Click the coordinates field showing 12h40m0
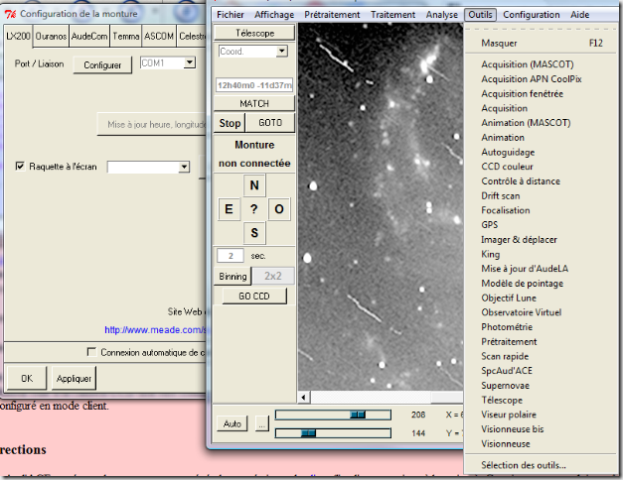Viewport: 623px width, 480px height. 254,85
